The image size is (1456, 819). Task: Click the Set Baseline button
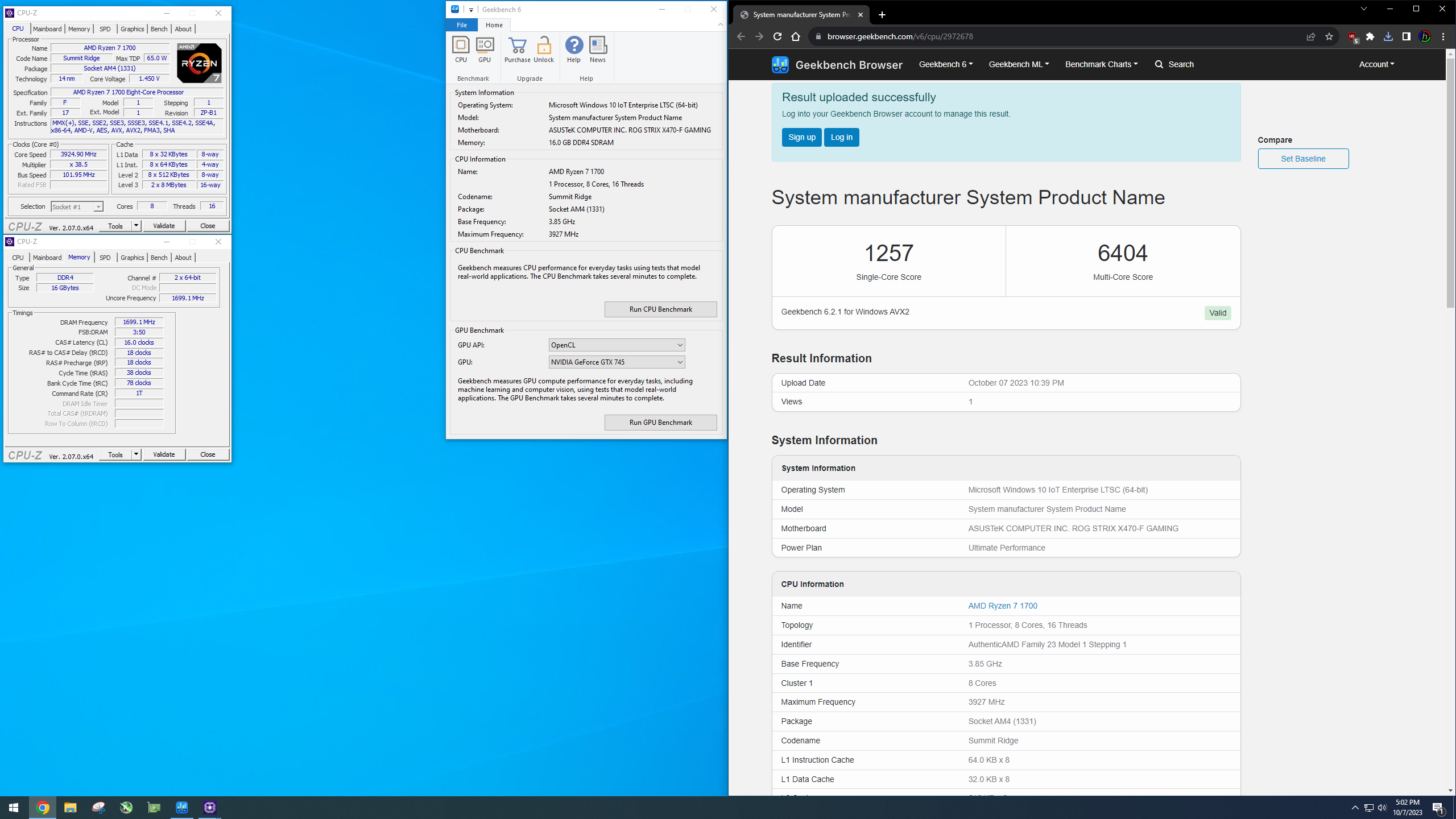click(x=1303, y=159)
